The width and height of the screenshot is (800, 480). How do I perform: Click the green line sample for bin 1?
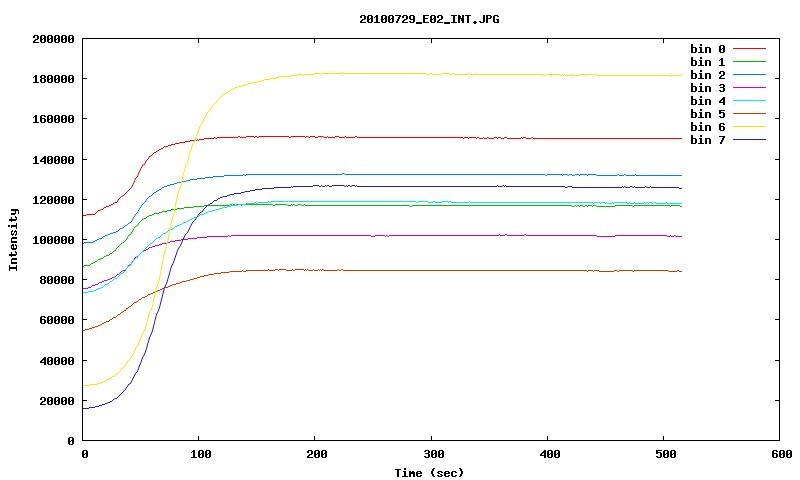pos(749,61)
